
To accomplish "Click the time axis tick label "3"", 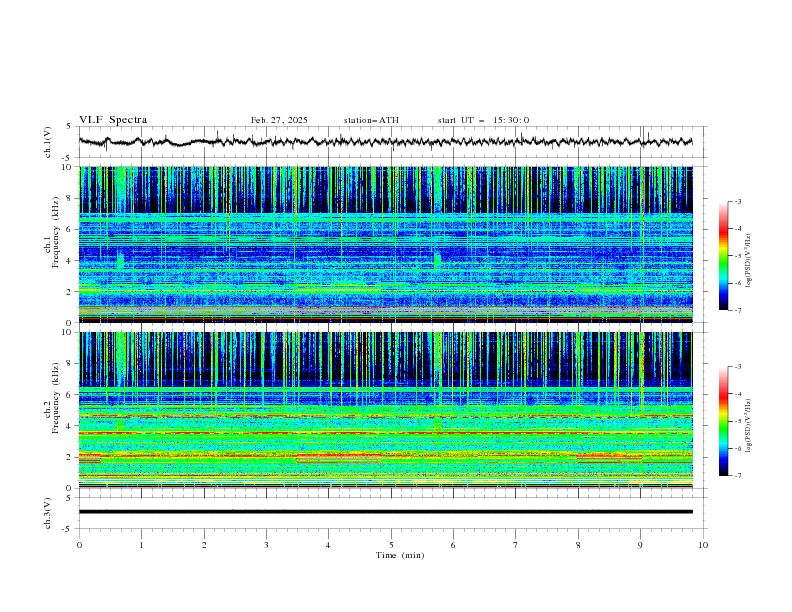I will coord(266,545).
